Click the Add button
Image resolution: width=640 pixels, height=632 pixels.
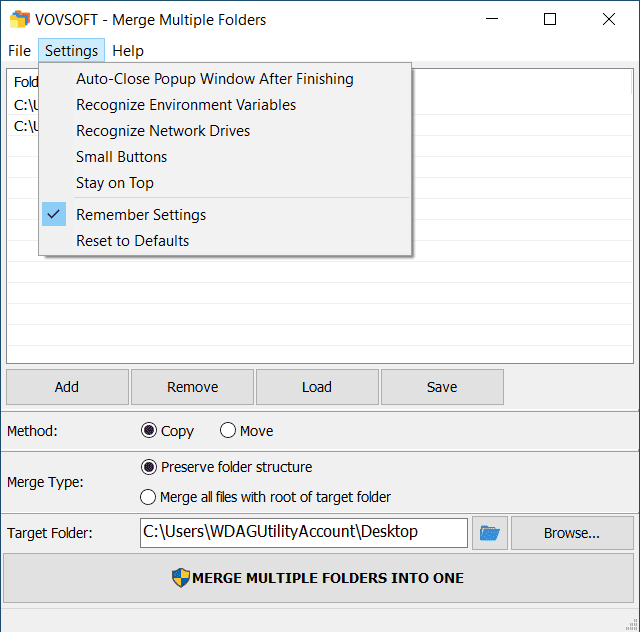click(67, 387)
